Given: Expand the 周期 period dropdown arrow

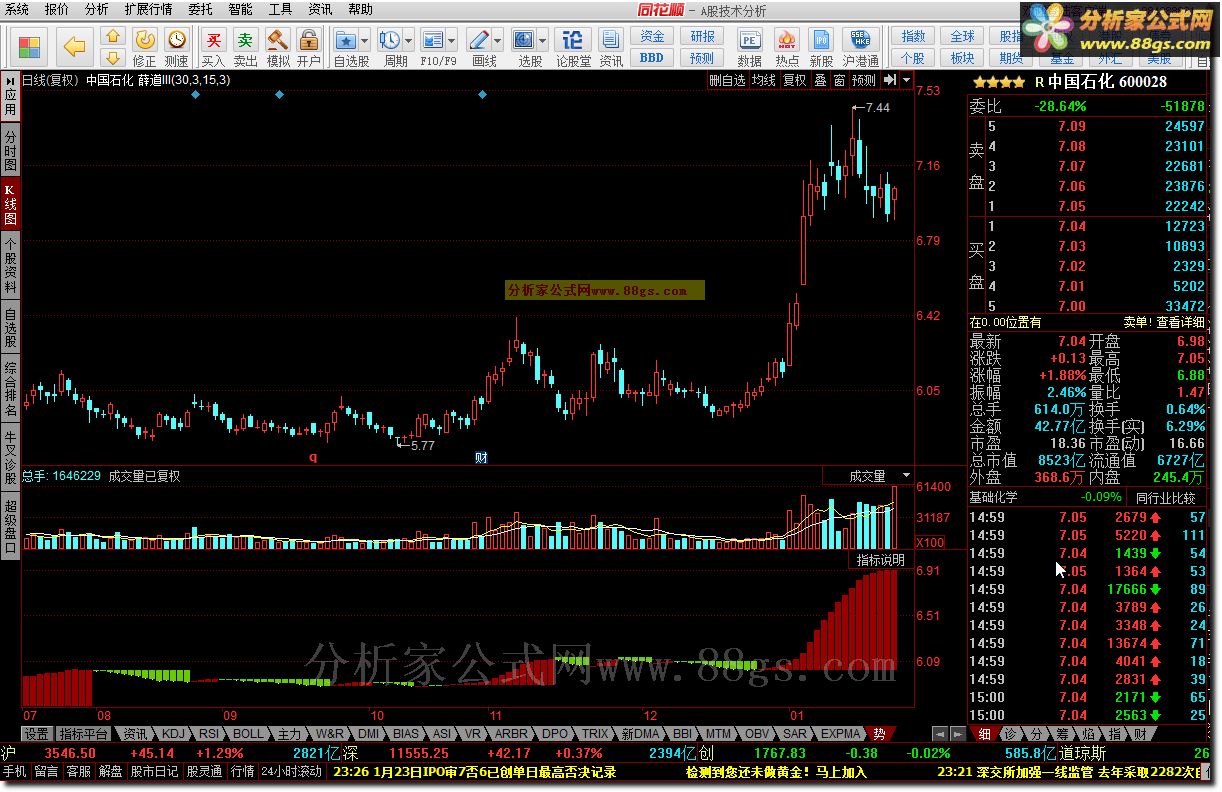Looking at the screenshot, I should [x=408, y=41].
